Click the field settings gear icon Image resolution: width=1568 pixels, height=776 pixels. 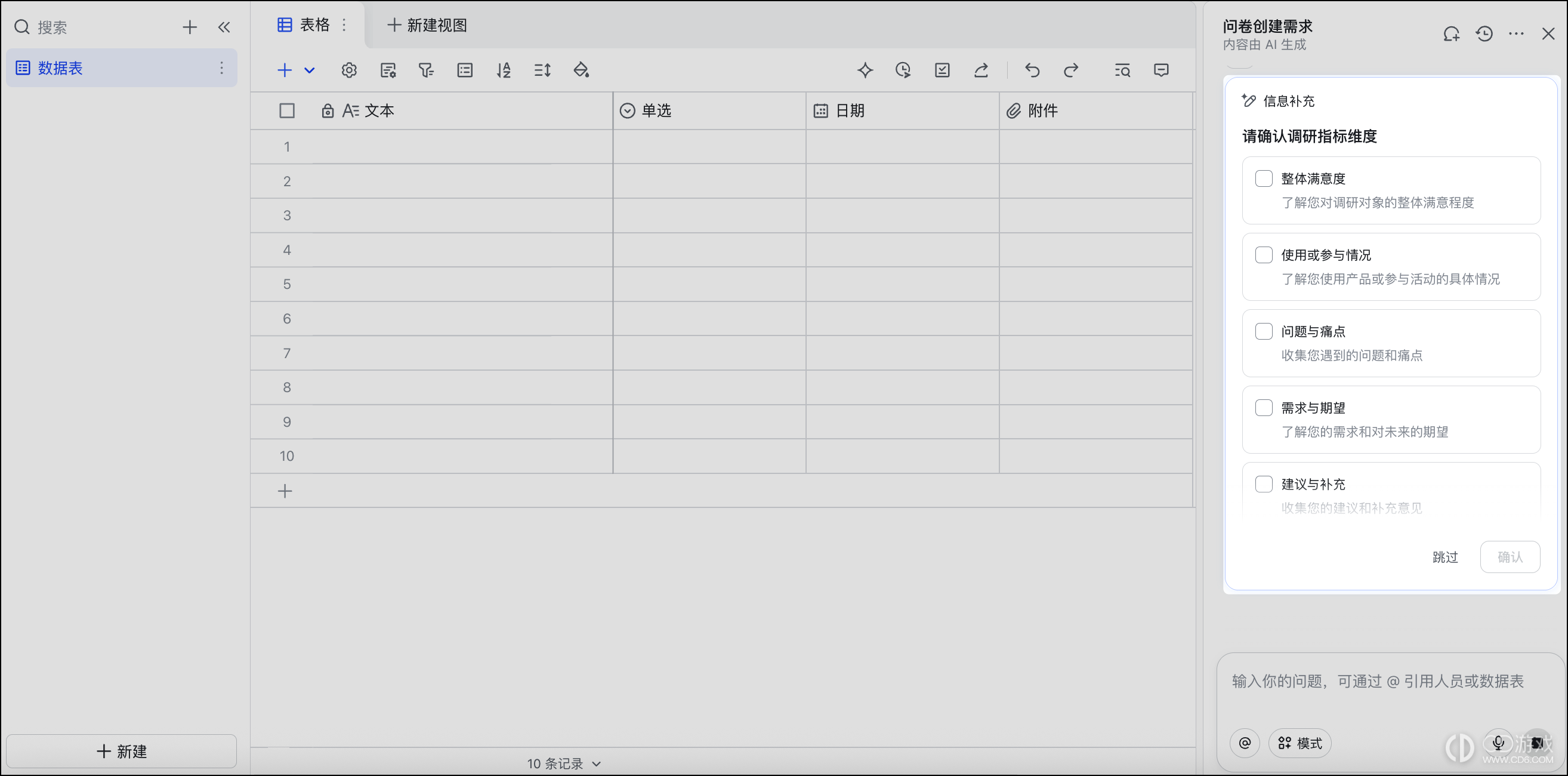click(349, 70)
